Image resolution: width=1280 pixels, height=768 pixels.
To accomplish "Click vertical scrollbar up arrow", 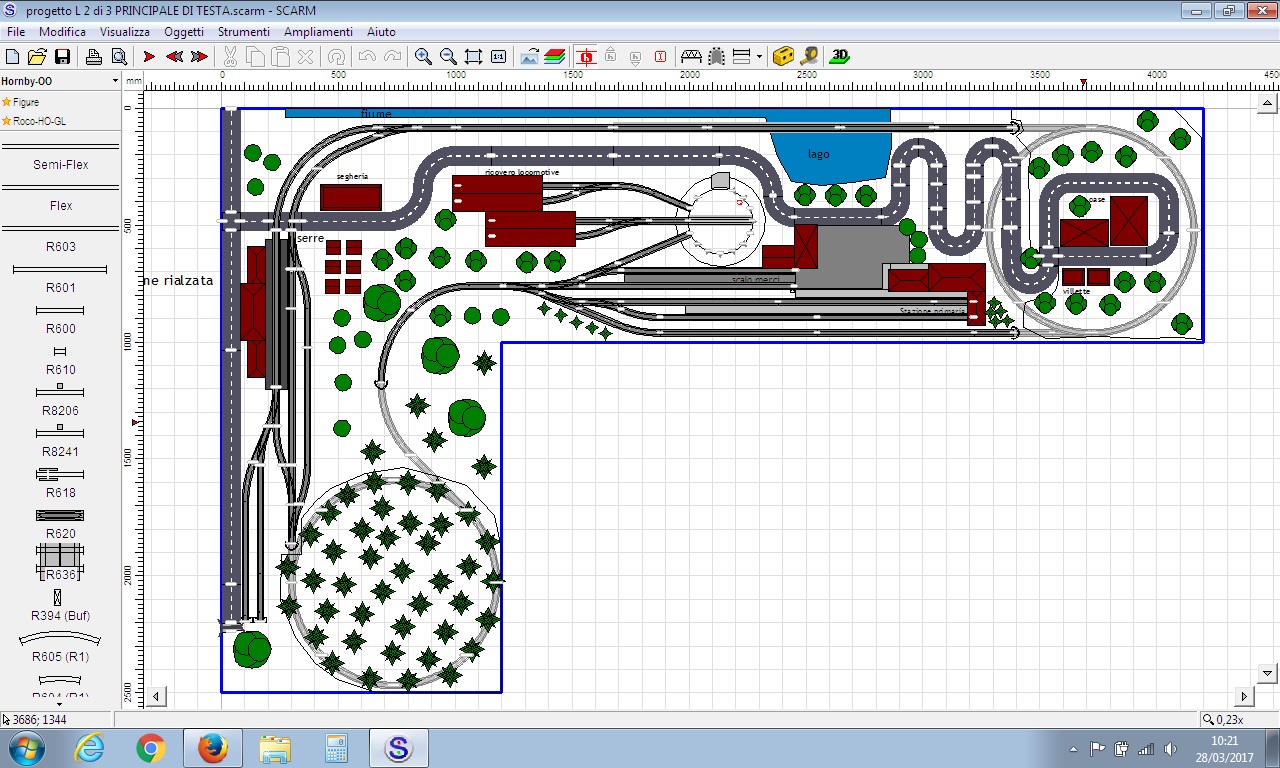I will pyautogui.click(x=1268, y=103).
